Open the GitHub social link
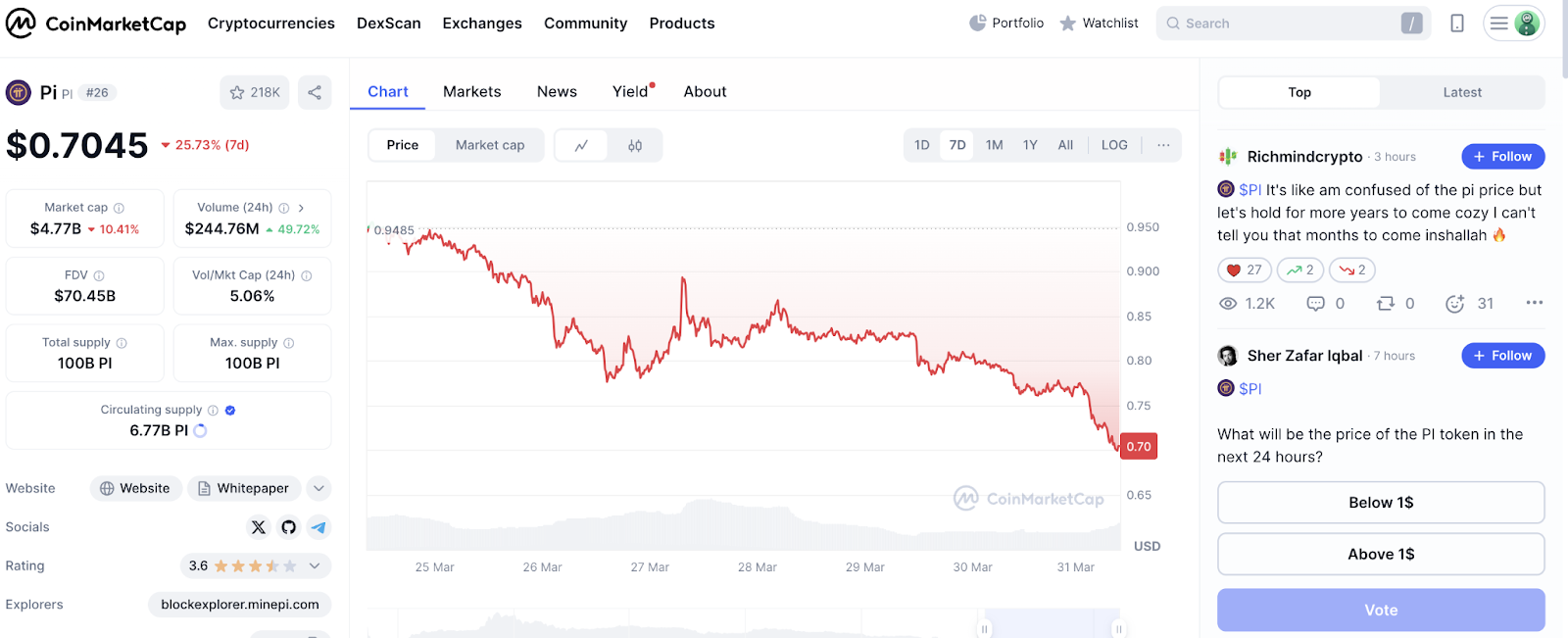Viewport: 1568px width, 638px height. [288, 527]
